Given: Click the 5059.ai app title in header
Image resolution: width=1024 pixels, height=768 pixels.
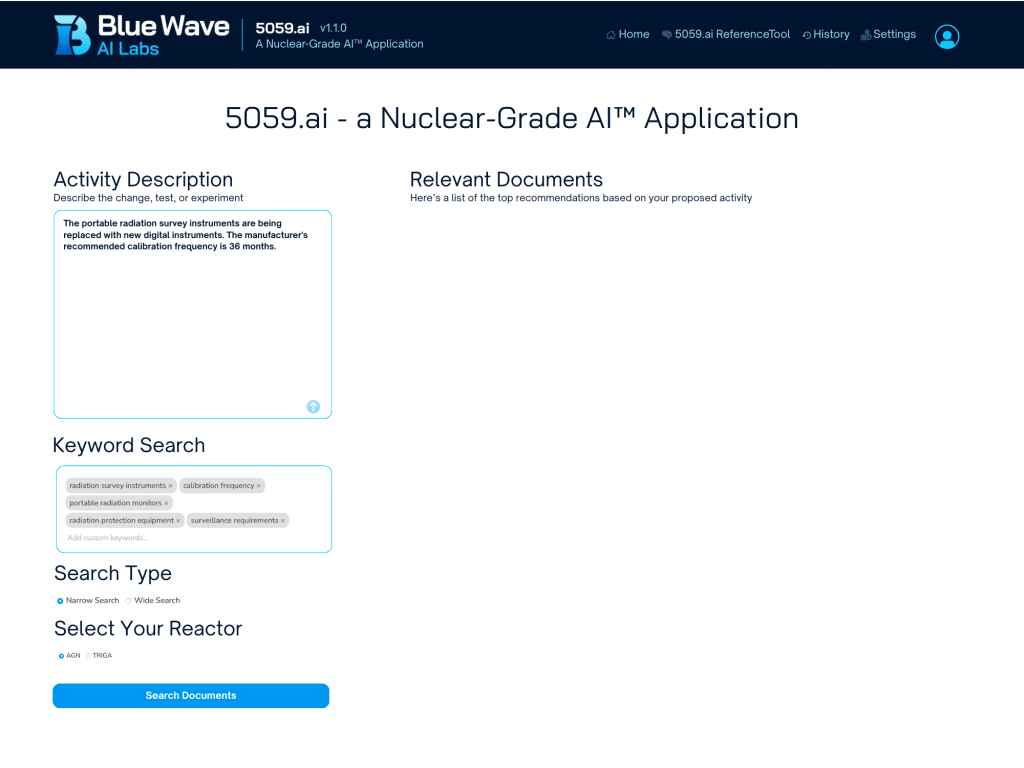Looking at the screenshot, I should coord(281,28).
